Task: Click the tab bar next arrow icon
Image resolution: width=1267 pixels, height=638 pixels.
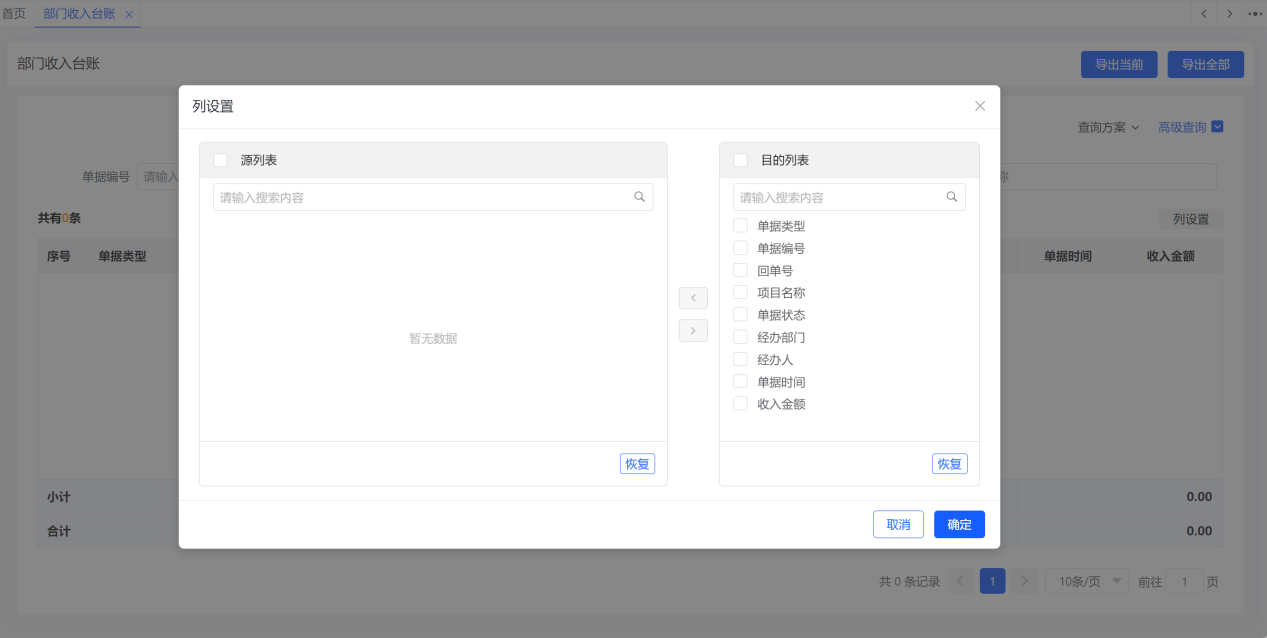Action: coord(1229,13)
